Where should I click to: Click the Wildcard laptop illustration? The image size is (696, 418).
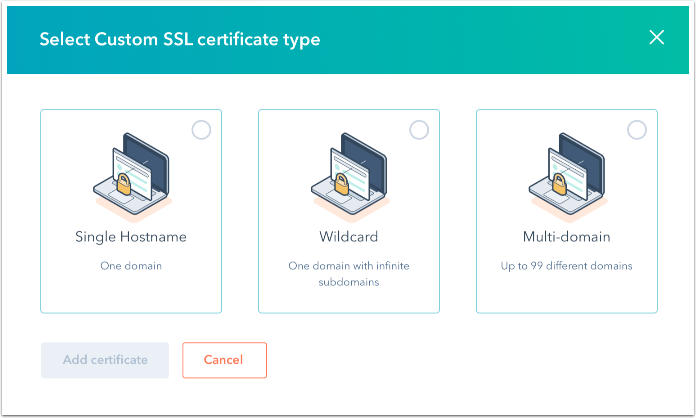point(349,175)
